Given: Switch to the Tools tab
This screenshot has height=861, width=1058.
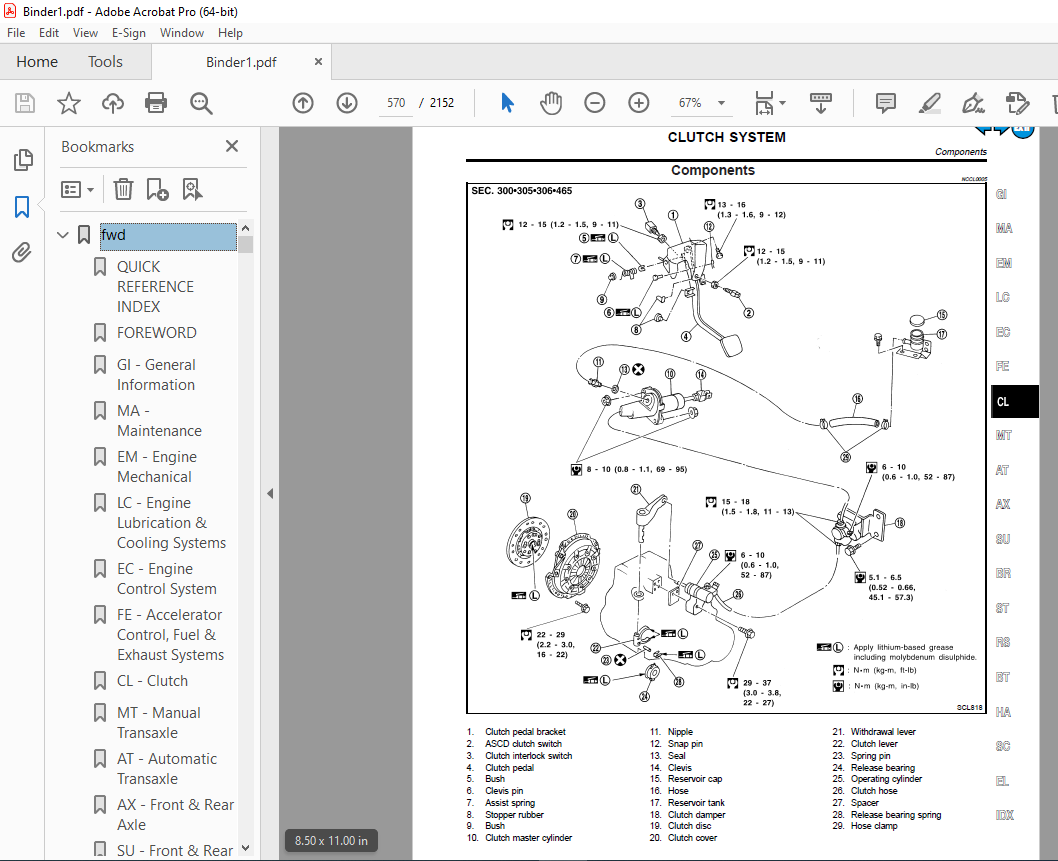Looking at the screenshot, I should coord(105,61).
